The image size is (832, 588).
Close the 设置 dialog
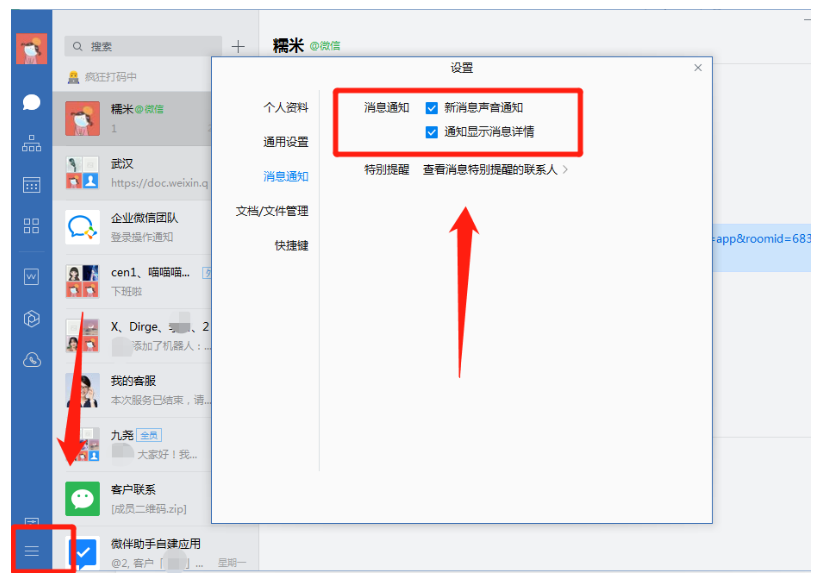698,68
